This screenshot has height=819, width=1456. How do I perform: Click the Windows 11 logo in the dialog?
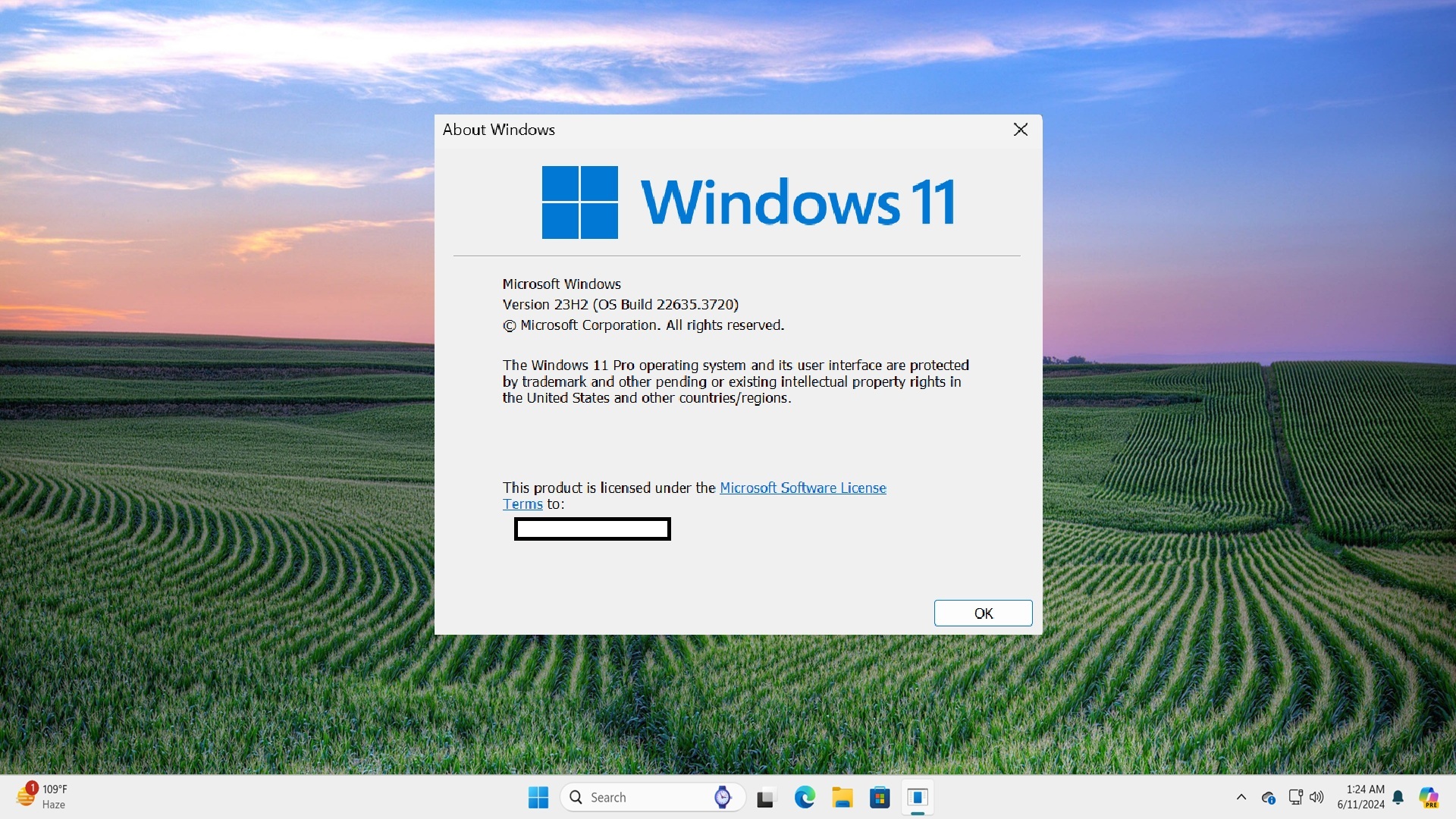pos(748,202)
